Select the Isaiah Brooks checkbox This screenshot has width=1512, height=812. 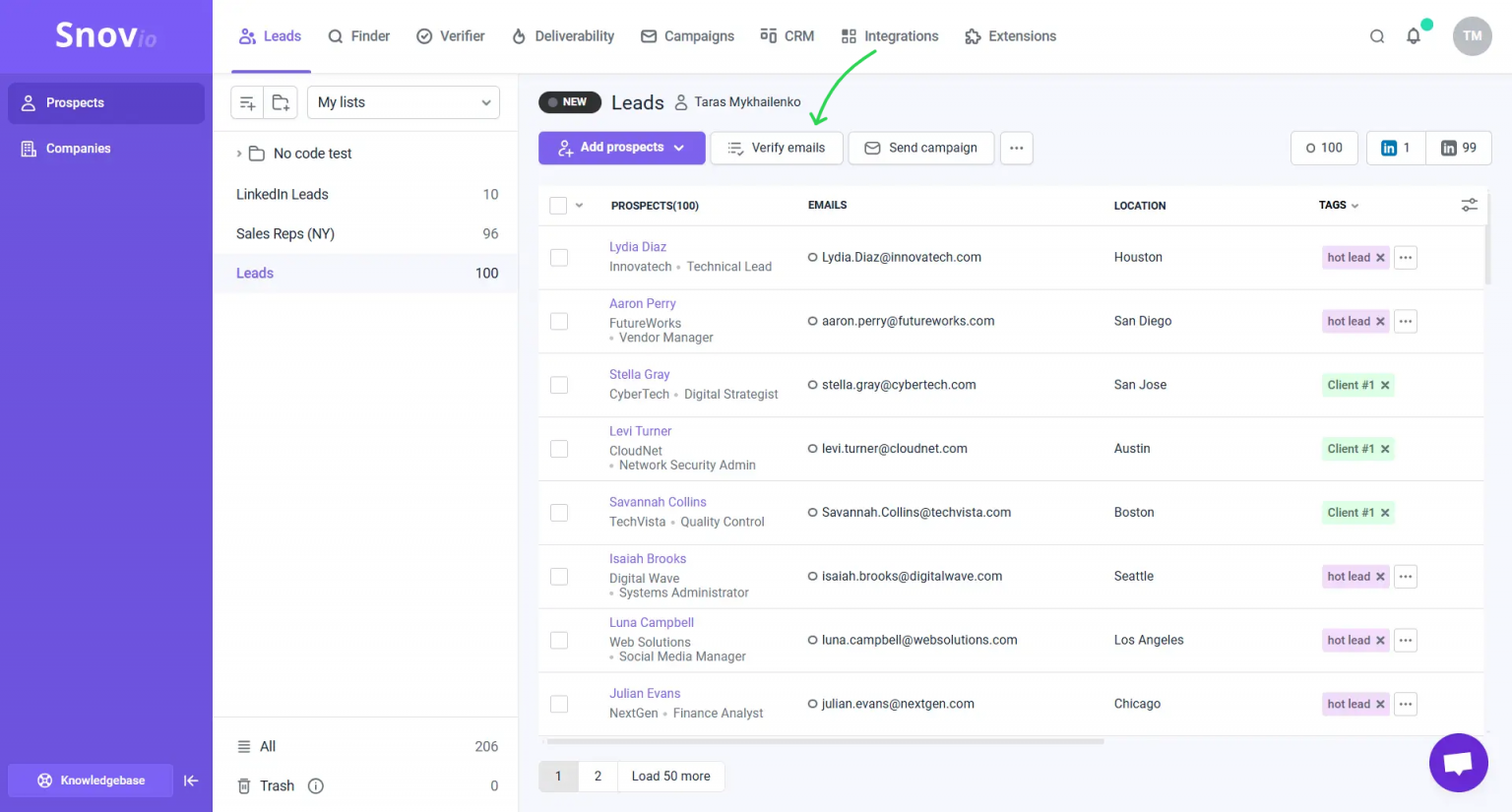[x=559, y=576]
